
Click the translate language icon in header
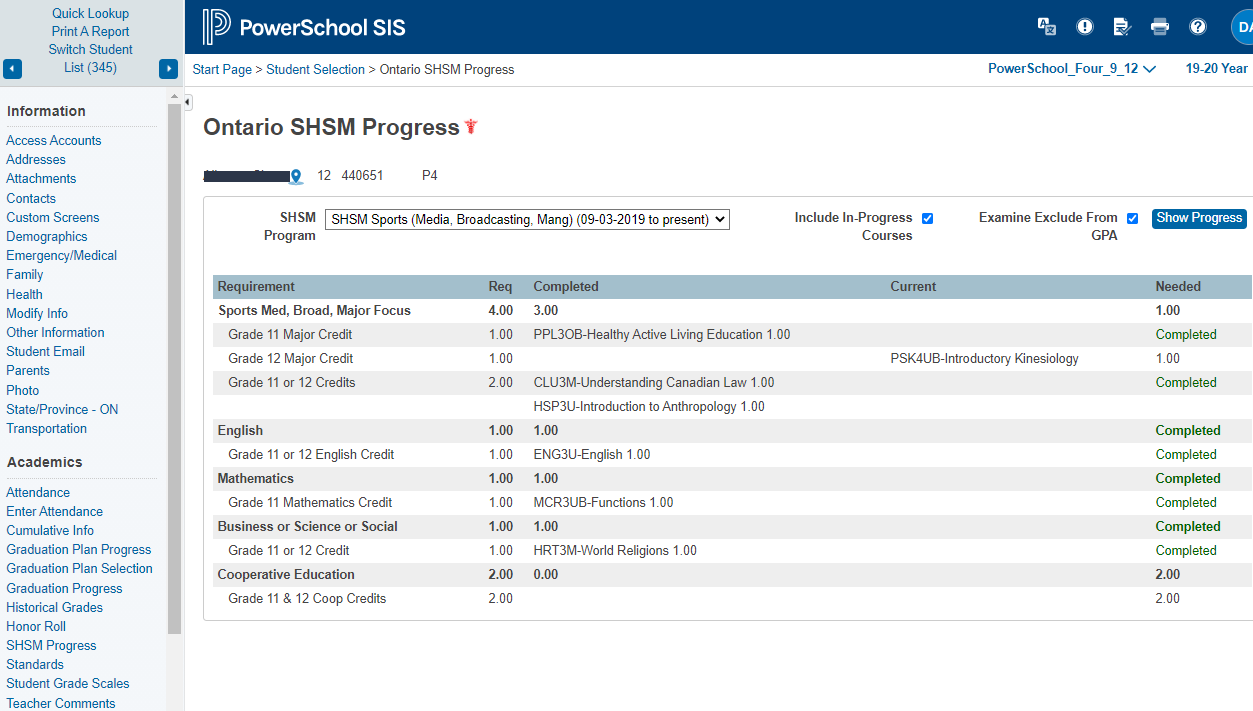1047,27
